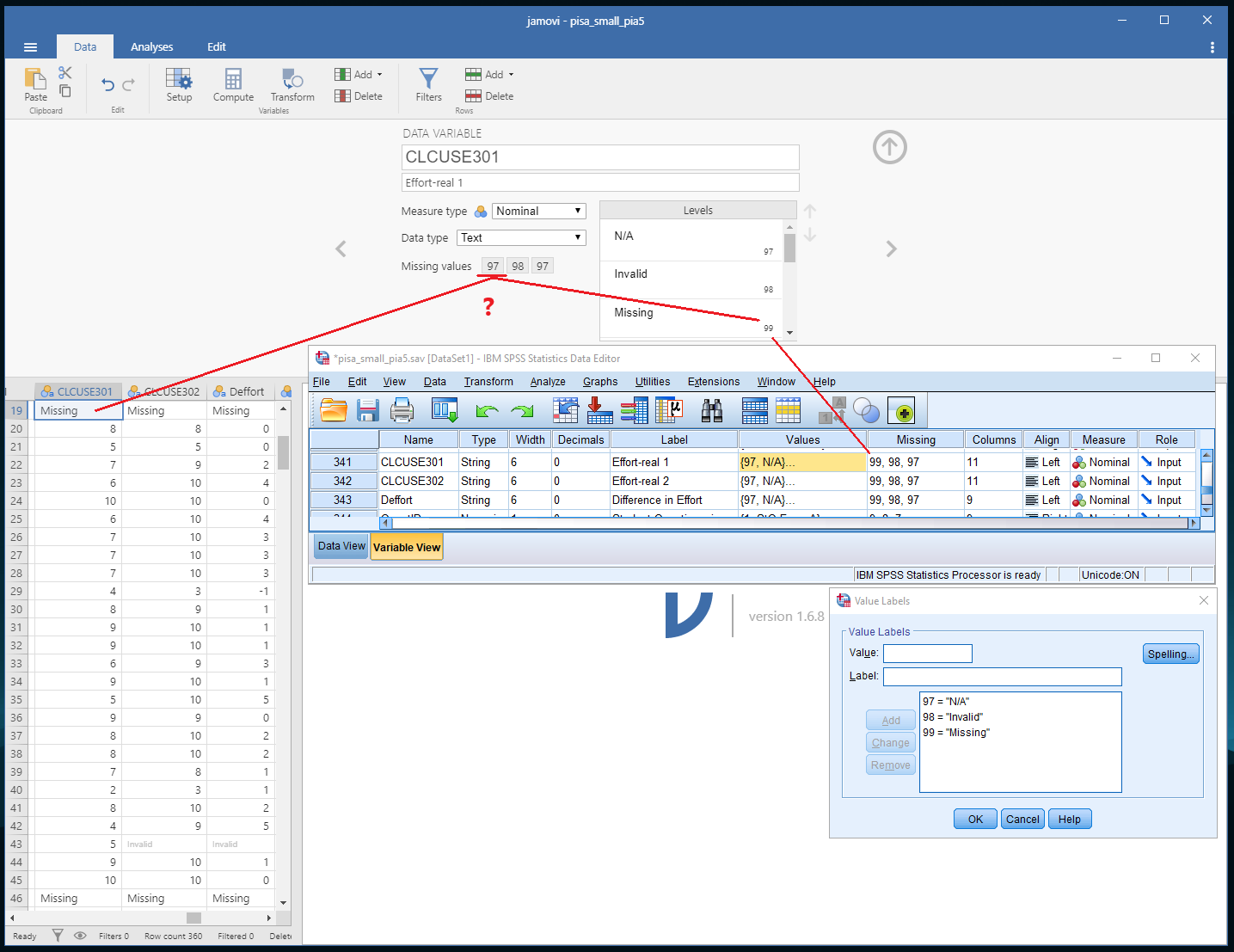
Task: Click SPSS green Undo arrow
Action: (x=488, y=412)
